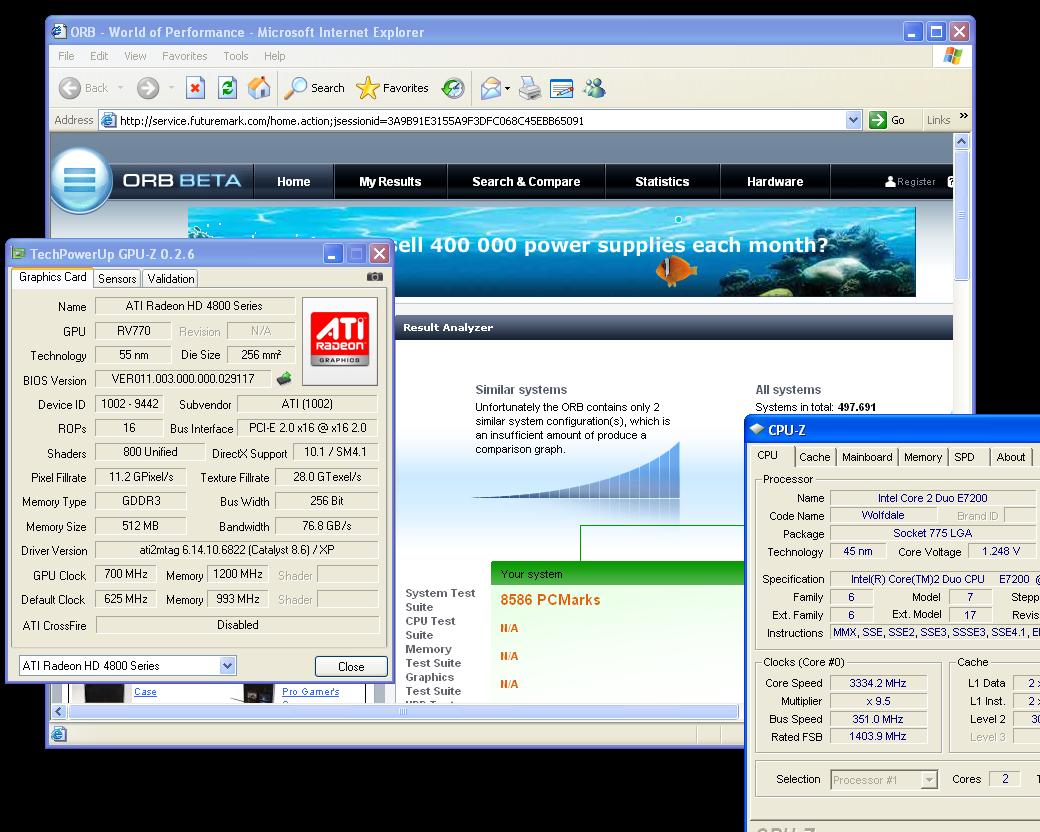Open the Help menu in Internet Explorer
This screenshot has height=832, width=1040.
pyautogui.click(x=275, y=56)
